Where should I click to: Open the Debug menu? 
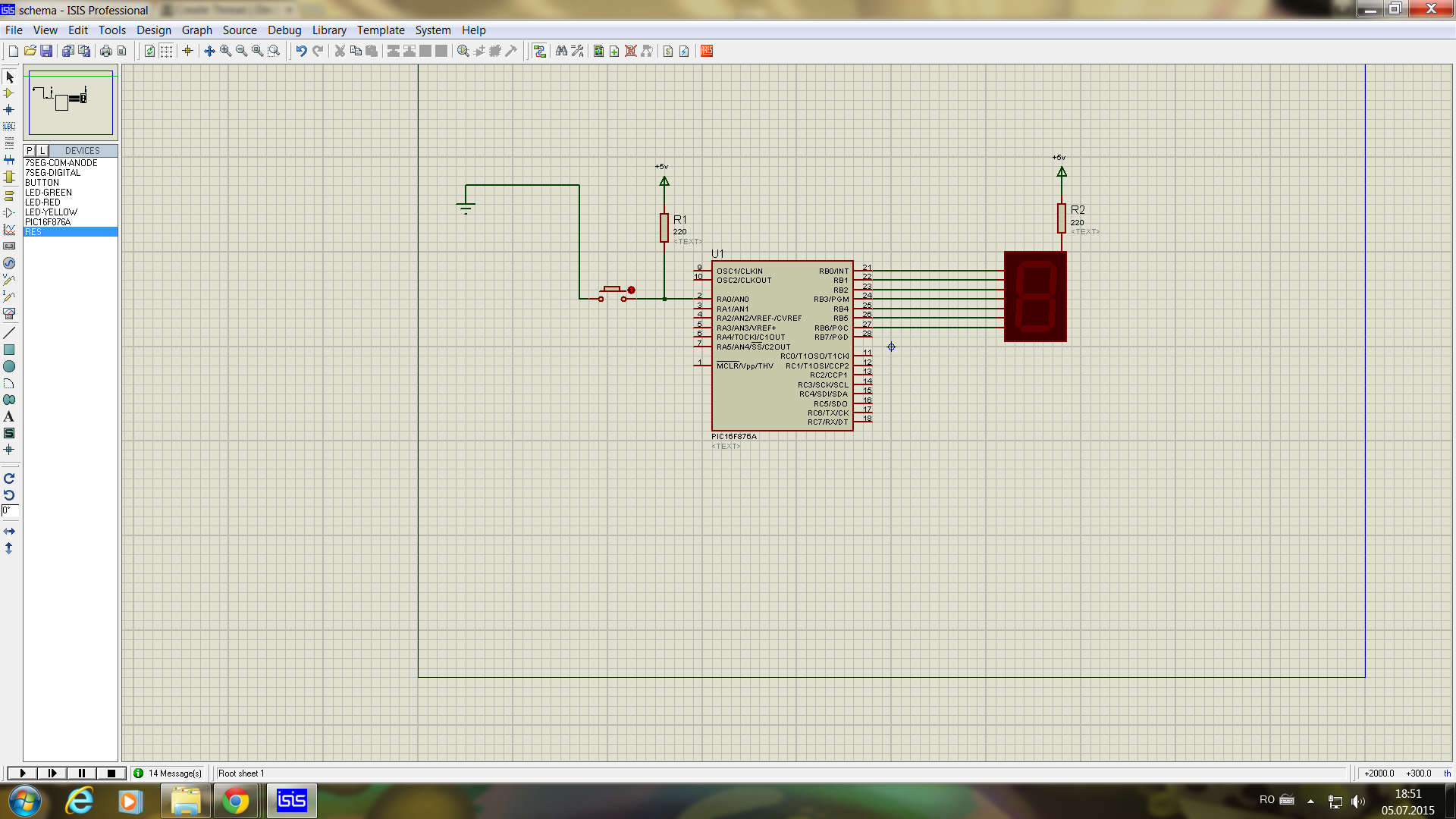[284, 30]
